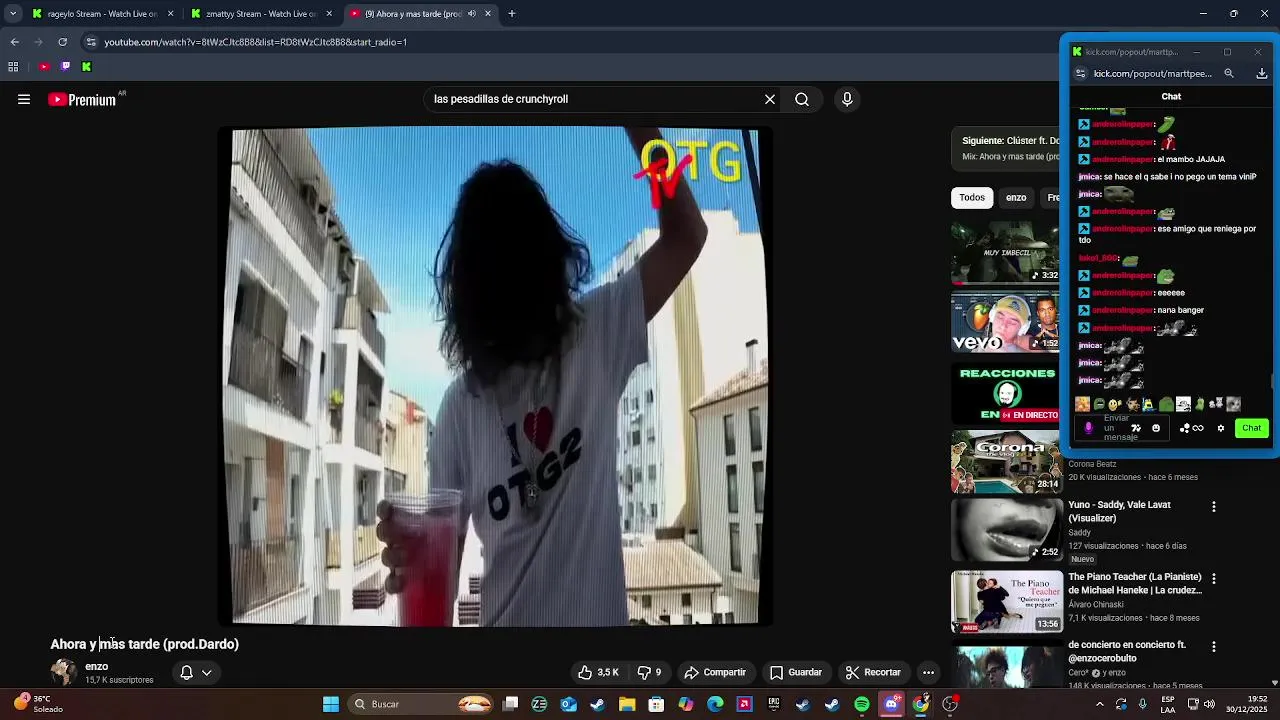Expand the notification options chevron

207,672
